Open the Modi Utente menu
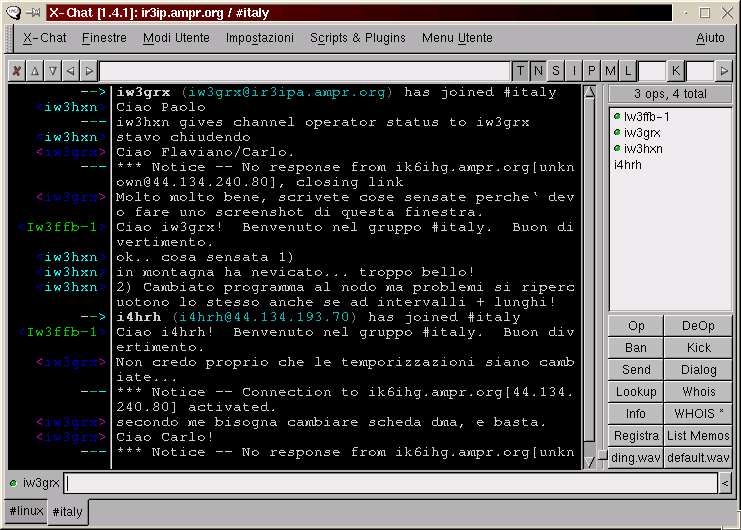Screen dimensions: 741x530 pos(176,38)
